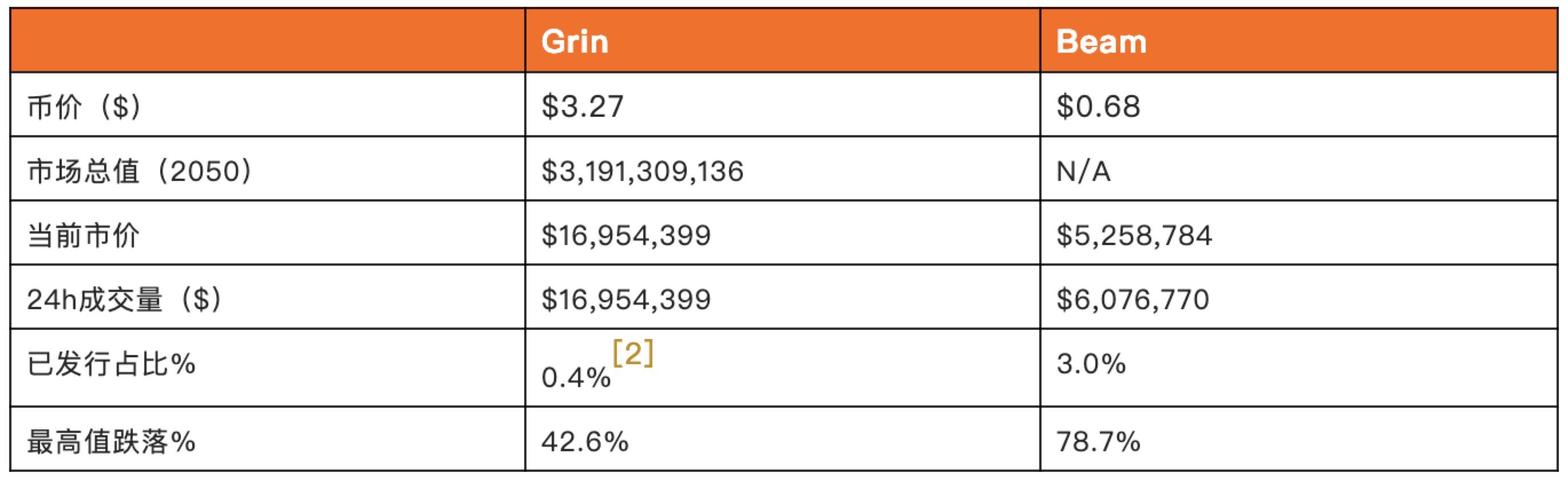Select the 已发行占比% row label
This screenshot has height=481, width=1568.
click(112, 365)
